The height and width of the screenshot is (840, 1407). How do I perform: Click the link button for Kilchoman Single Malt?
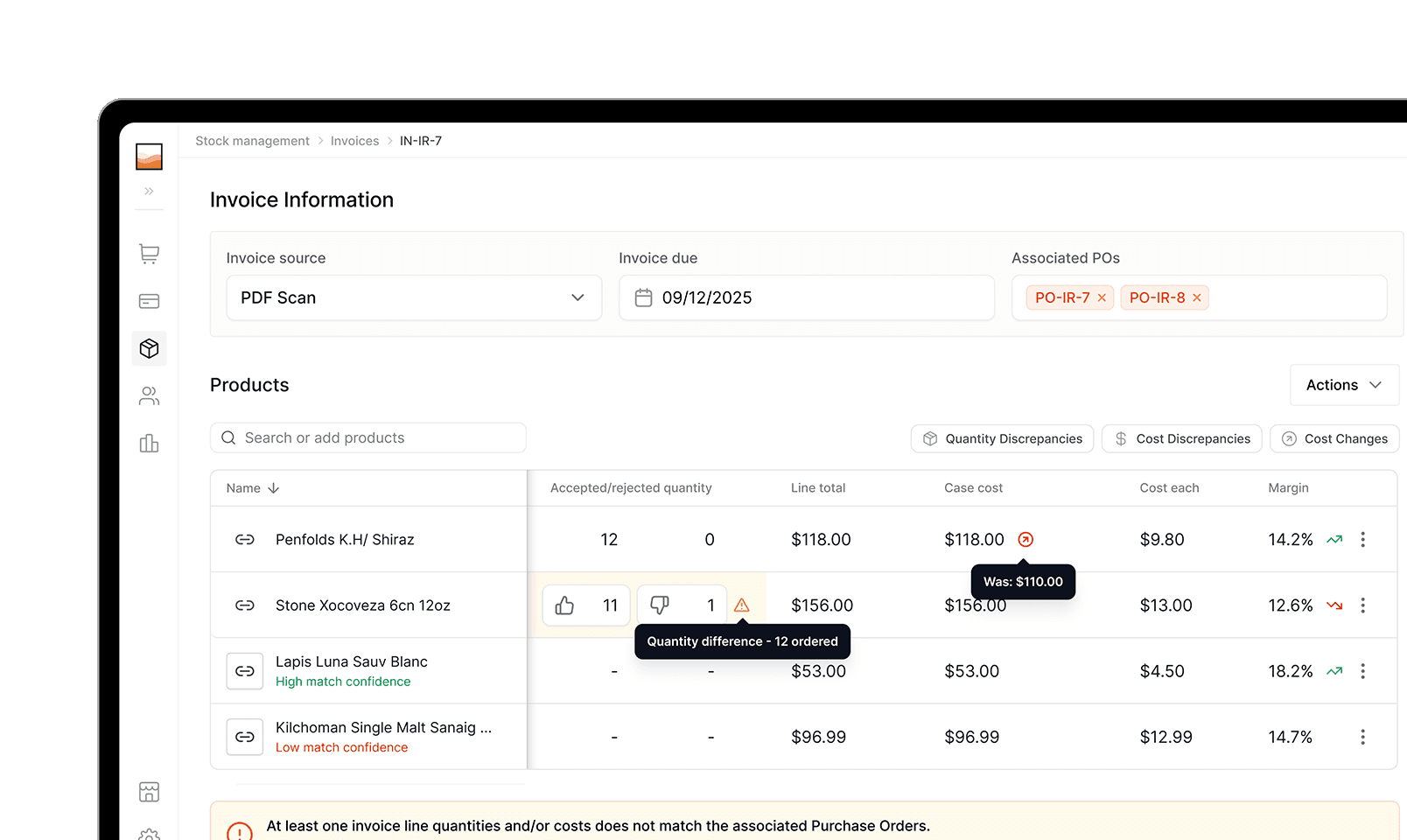tap(245, 737)
